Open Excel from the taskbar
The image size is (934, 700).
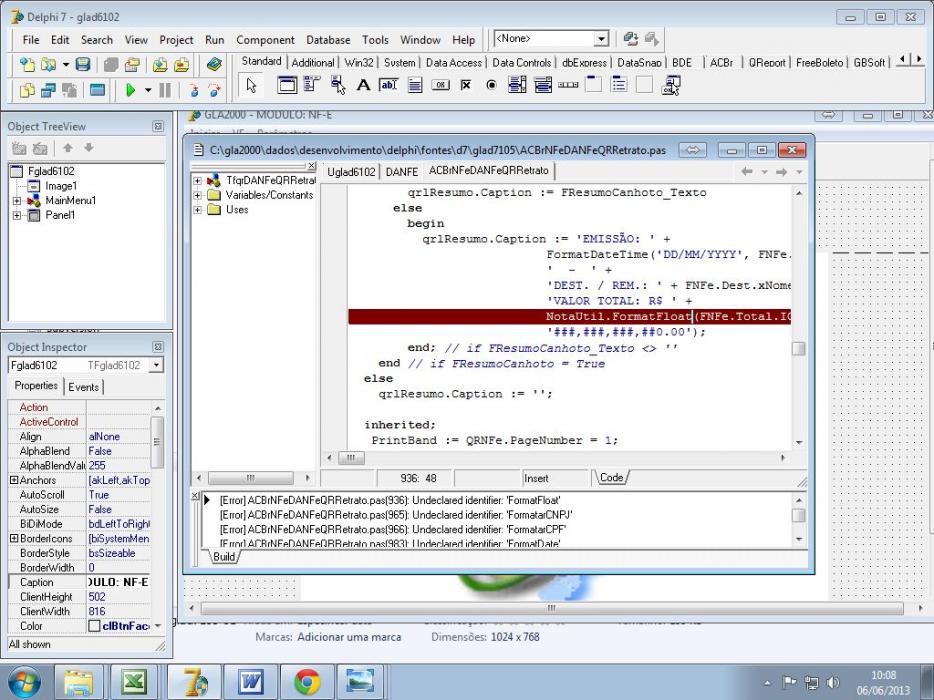135,682
